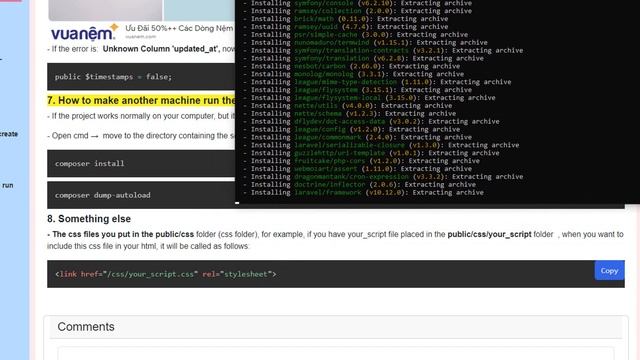The image size is (640, 360).
Task: Click the 'create' link in left sidebar
Action: (9, 134)
